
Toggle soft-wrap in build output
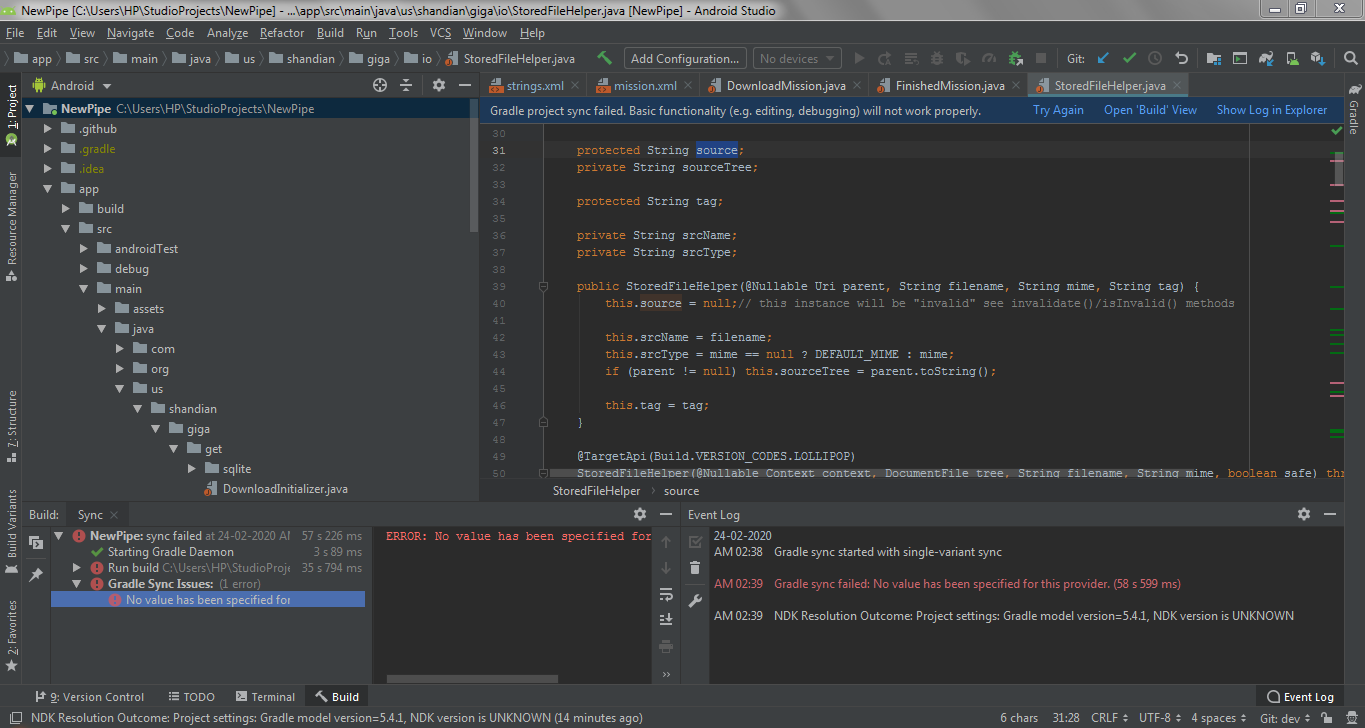pyautogui.click(x=666, y=595)
